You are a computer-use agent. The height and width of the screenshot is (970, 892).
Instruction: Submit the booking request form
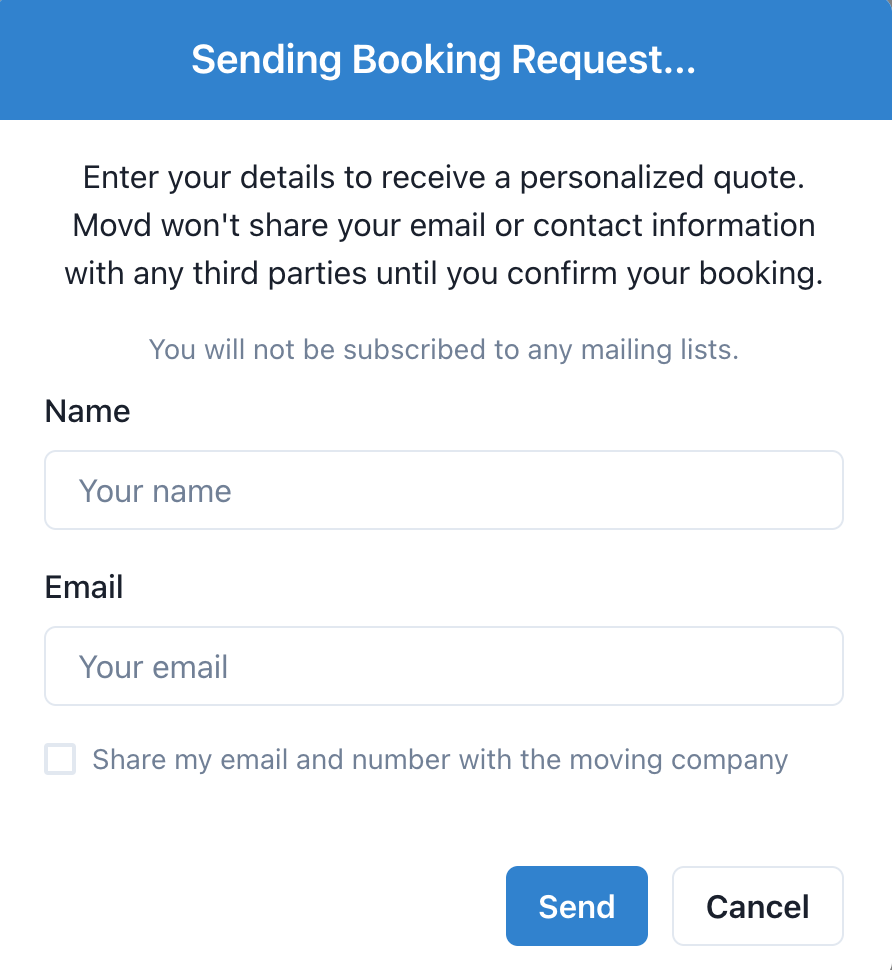(576, 906)
